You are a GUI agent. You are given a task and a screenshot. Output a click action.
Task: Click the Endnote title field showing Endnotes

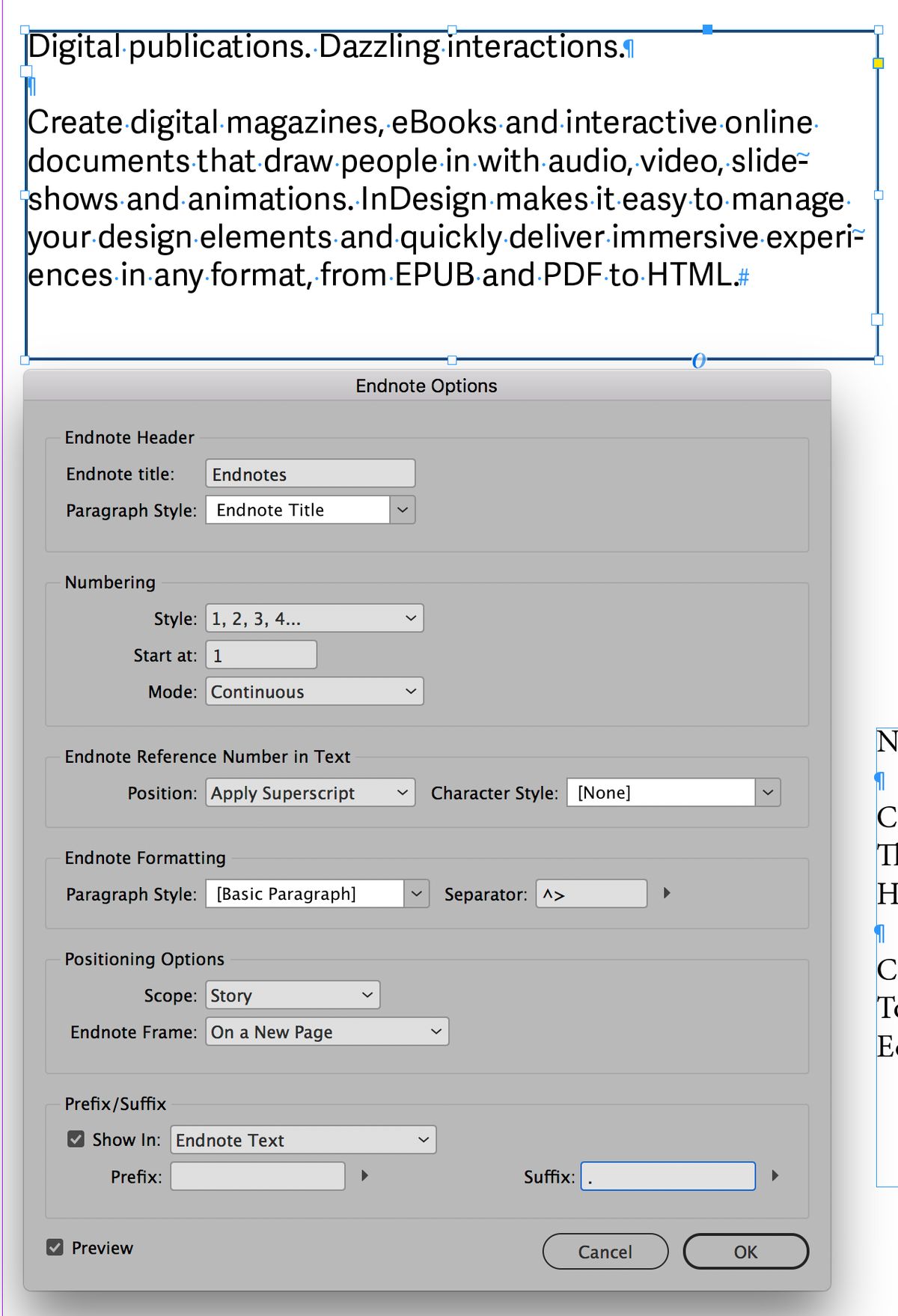(x=309, y=473)
